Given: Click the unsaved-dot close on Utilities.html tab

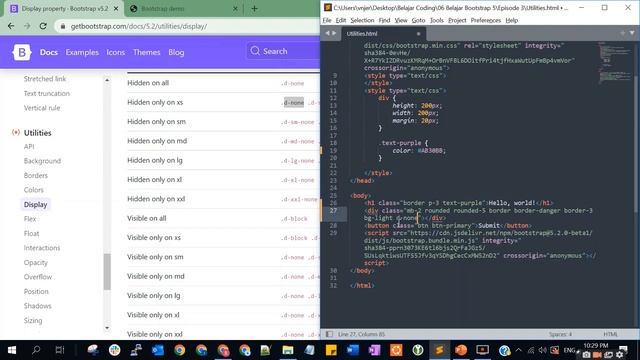Looking at the screenshot, I should tap(418, 33).
